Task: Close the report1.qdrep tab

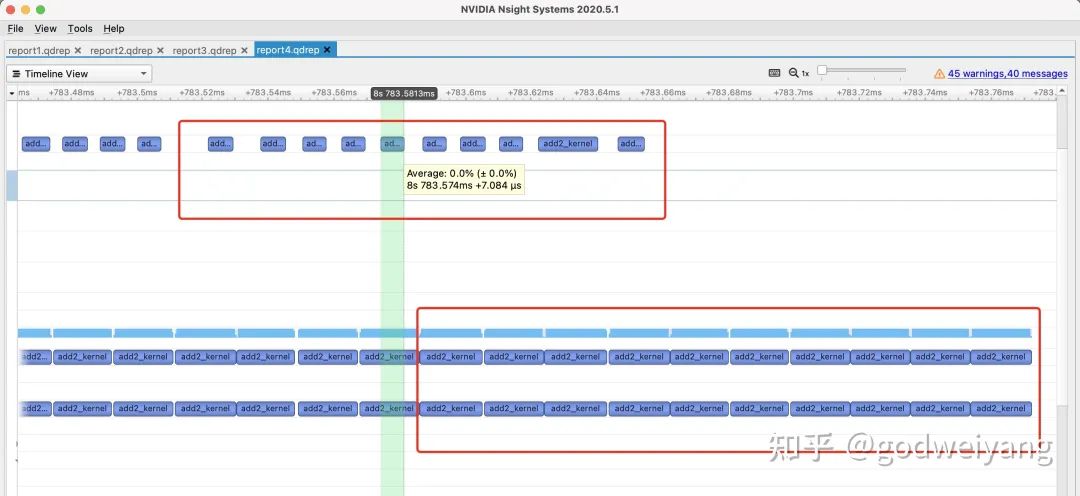Action: [x=78, y=50]
